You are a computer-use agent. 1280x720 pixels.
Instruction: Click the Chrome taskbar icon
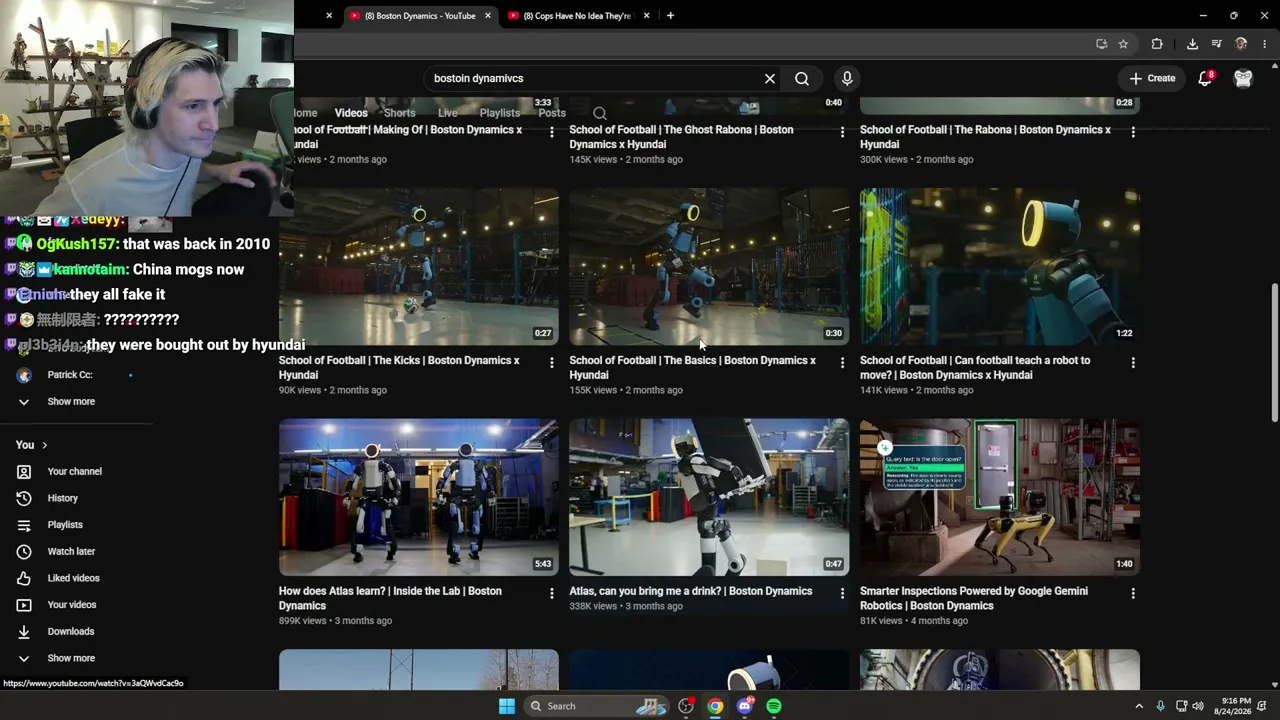coord(715,706)
